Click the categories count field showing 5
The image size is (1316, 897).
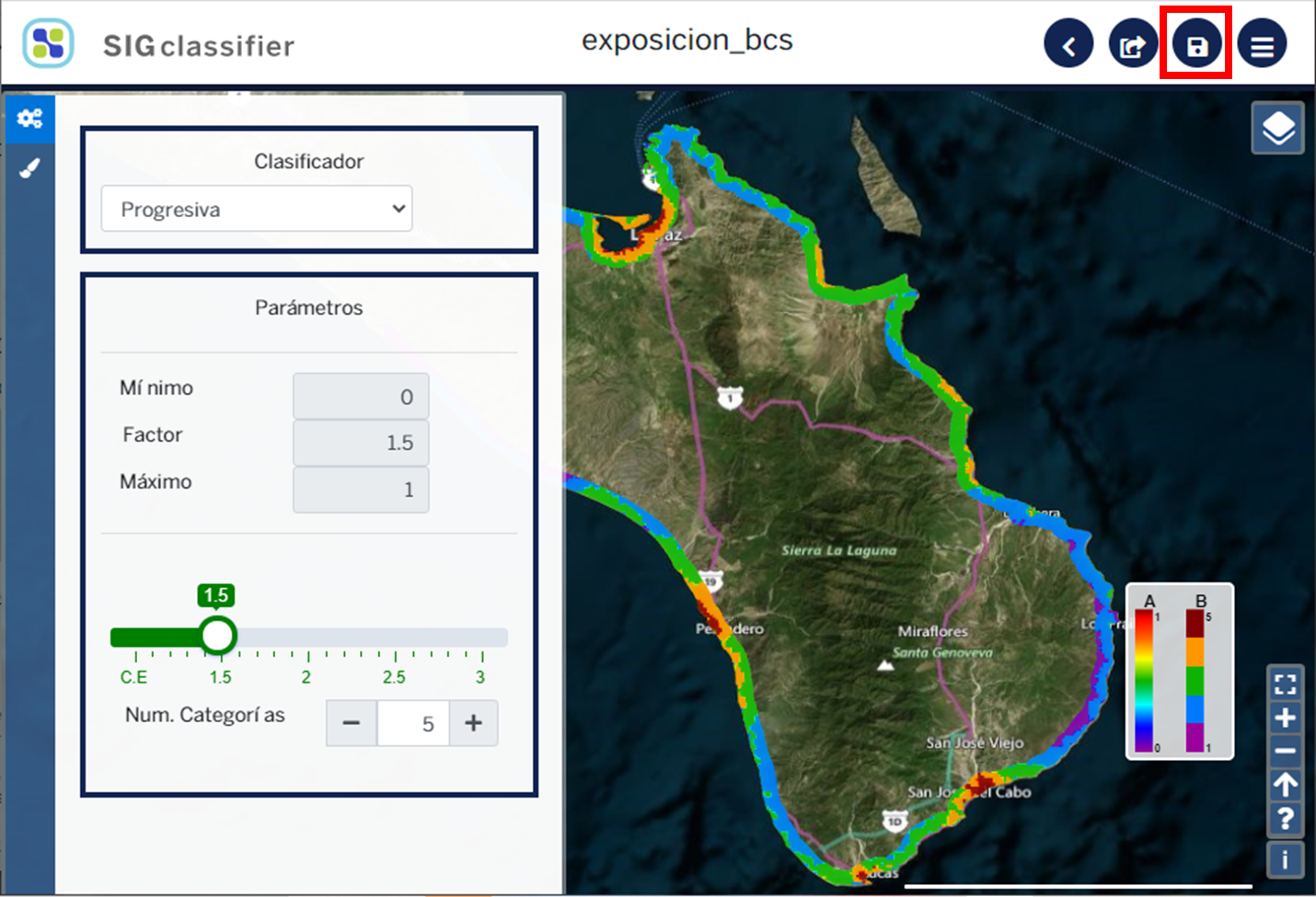(412, 723)
